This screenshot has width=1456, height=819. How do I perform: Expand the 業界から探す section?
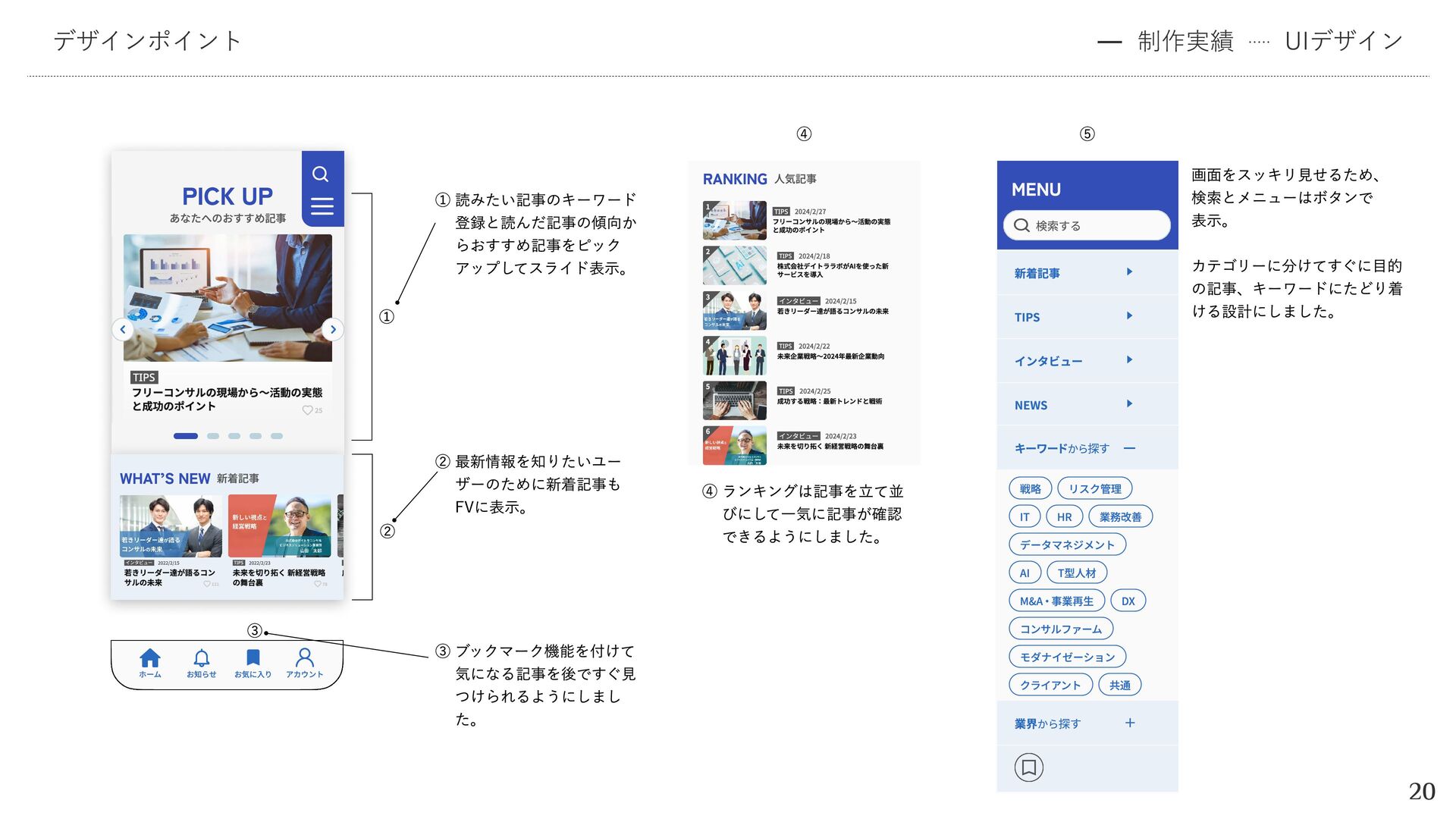1129,723
